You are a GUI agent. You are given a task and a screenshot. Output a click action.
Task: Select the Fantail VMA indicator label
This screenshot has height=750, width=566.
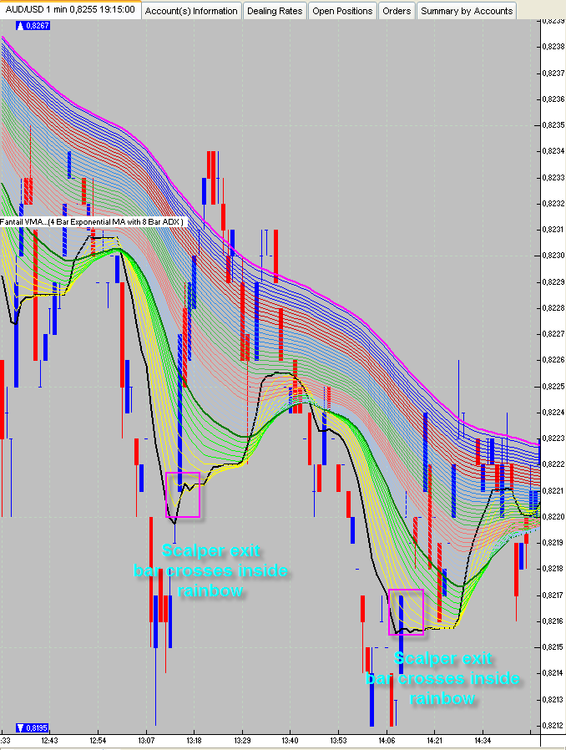(91, 222)
